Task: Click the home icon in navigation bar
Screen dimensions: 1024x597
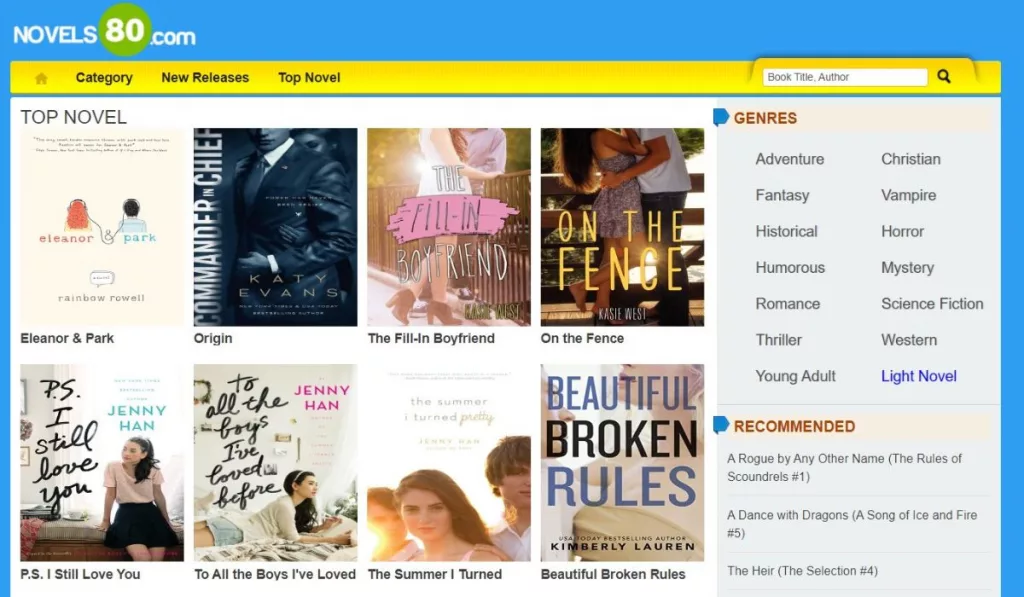Action: [x=41, y=78]
